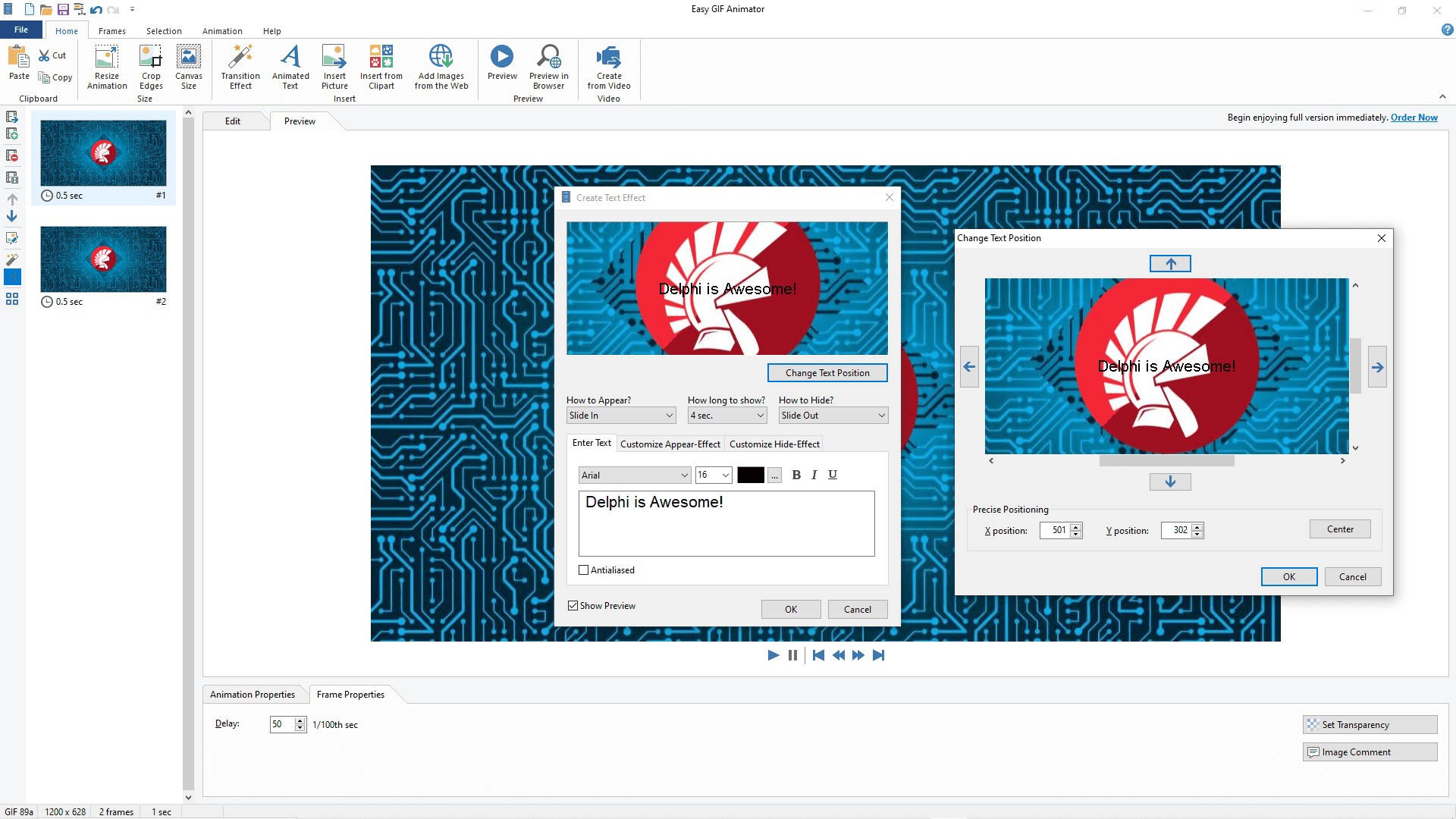The image size is (1456, 819).
Task: Launch the Transition Effect wizard from ribbon
Action: pos(240,67)
